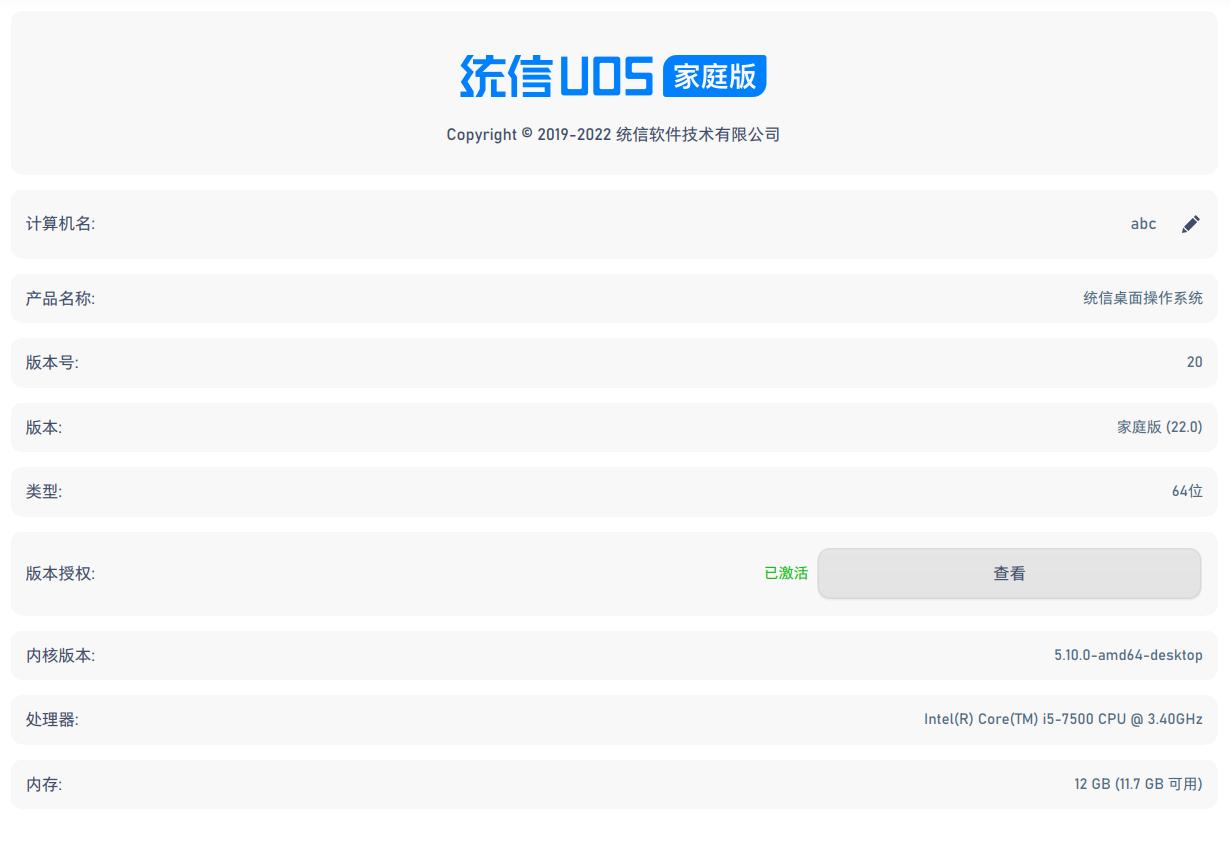Viewport: 1231px width, 855px height.
Task: Click the 产品名称 label
Action: tap(60, 299)
